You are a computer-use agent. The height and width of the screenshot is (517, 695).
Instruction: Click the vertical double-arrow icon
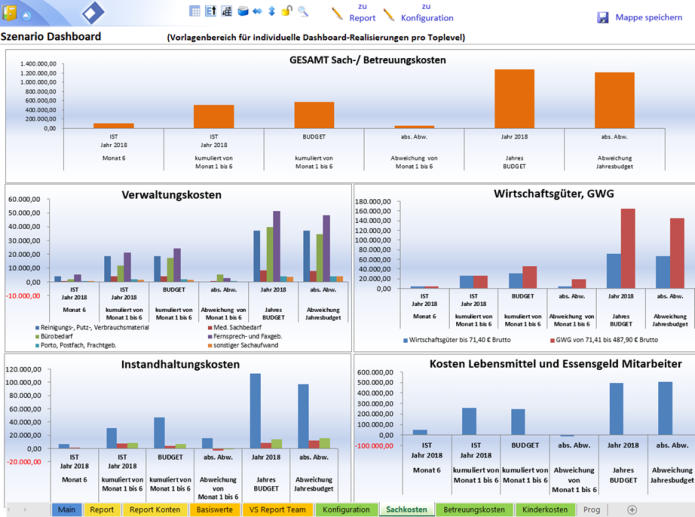coord(272,11)
